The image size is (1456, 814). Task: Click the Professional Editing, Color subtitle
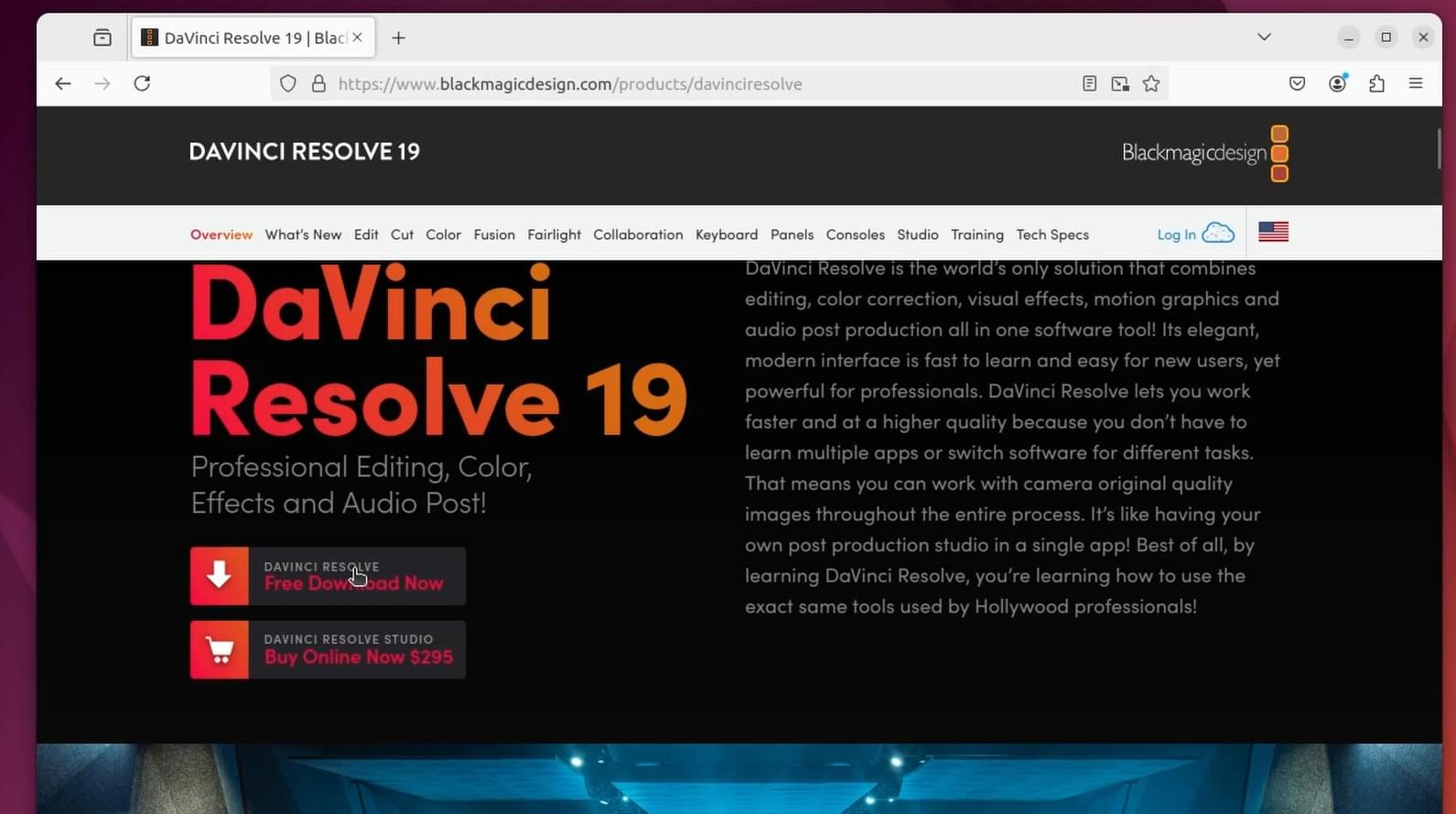[361, 484]
